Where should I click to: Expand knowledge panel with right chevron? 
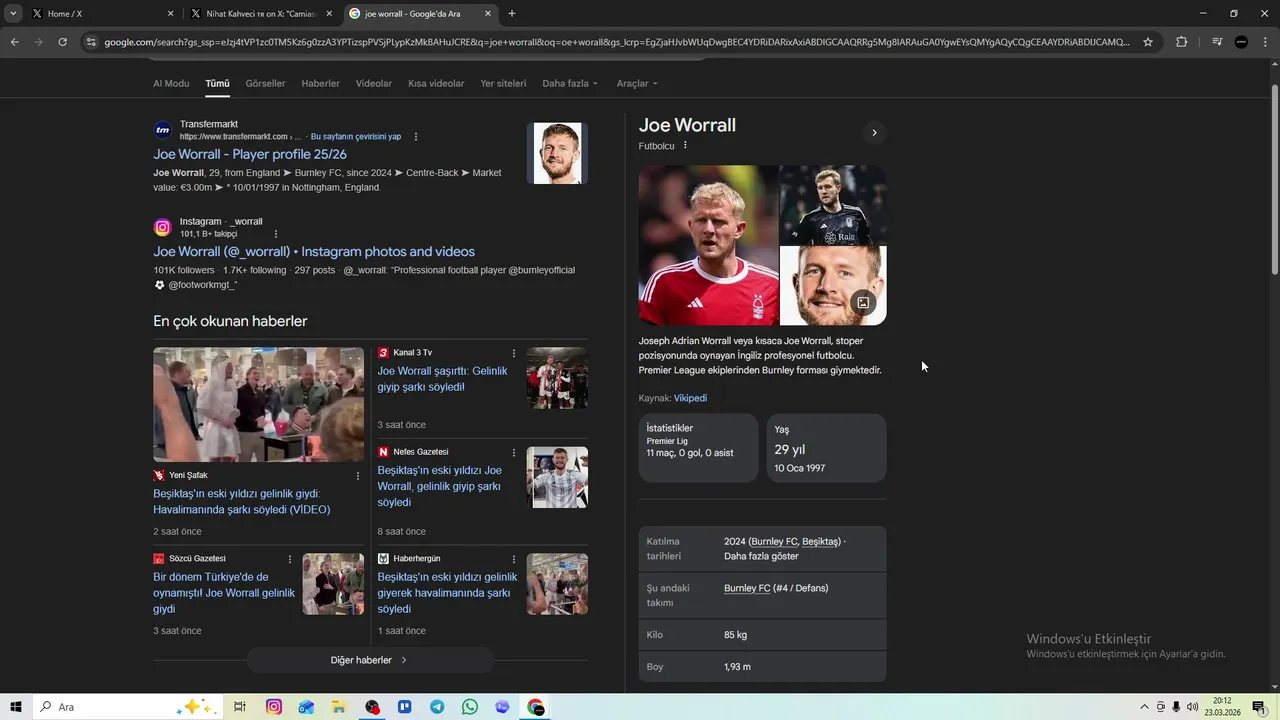[x=874, y=133]
